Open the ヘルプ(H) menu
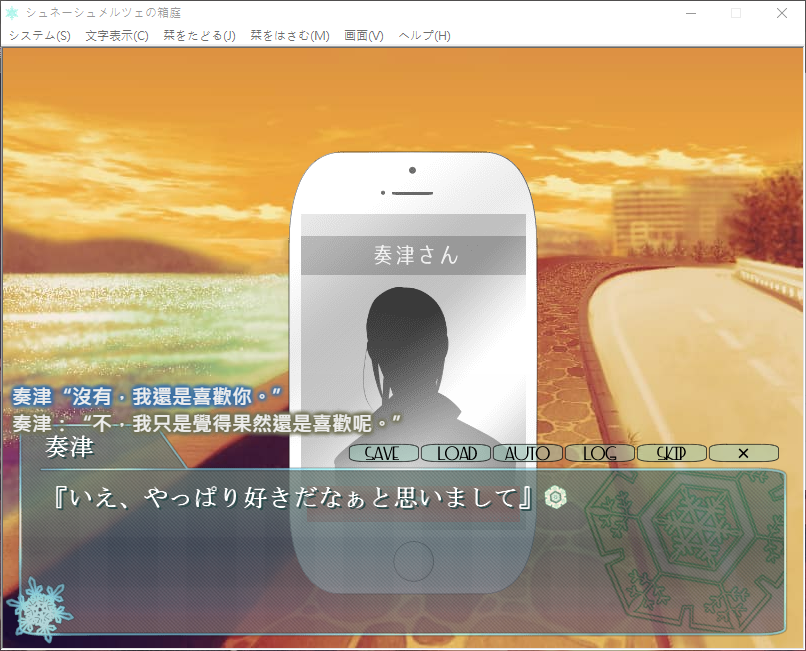The height and width of the screenshot is (651, 806). click(425, 35)
